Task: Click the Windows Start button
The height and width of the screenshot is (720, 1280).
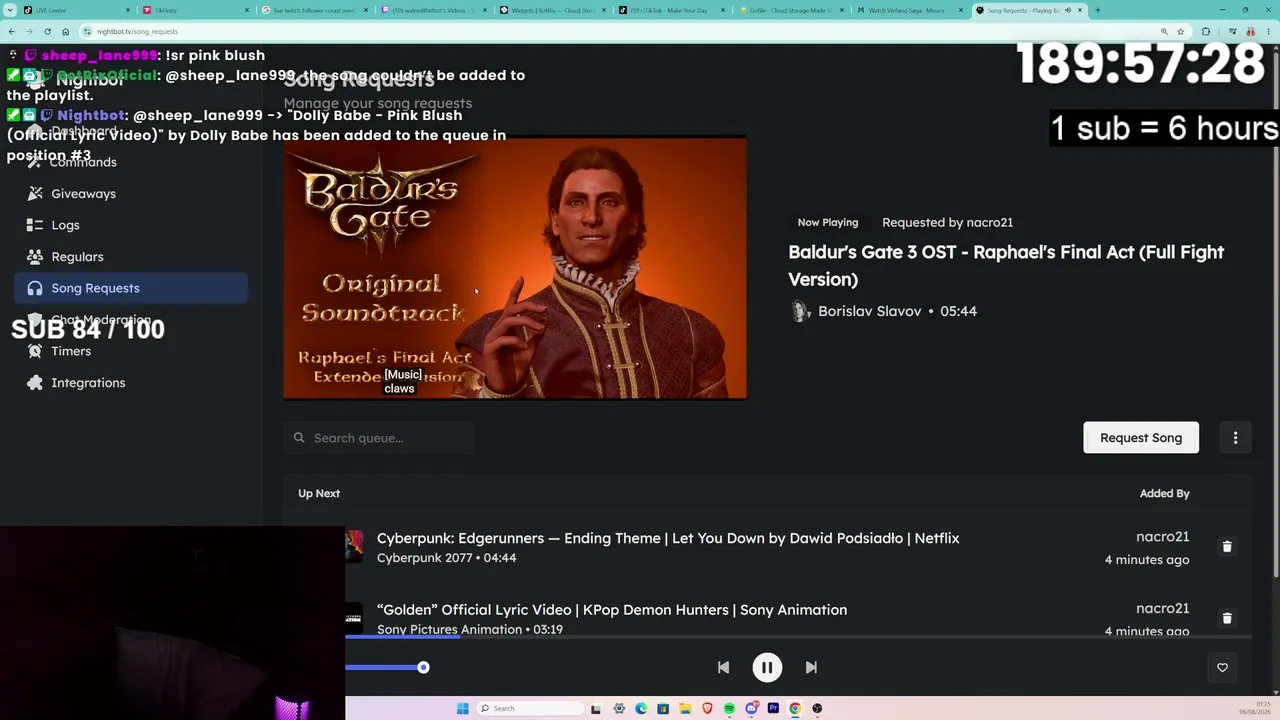Action: tap(462, 708)
